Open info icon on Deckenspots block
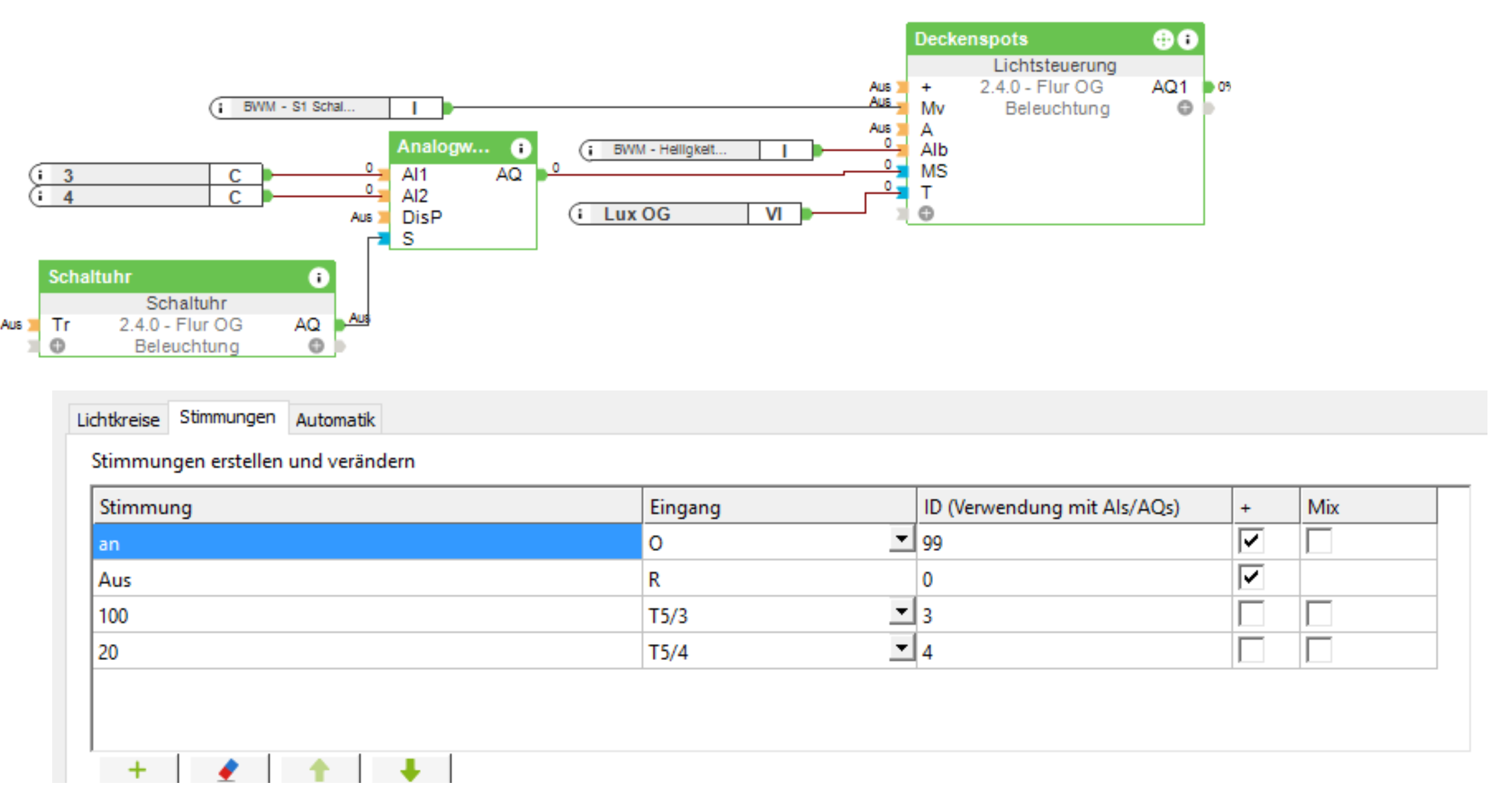 1187,40
